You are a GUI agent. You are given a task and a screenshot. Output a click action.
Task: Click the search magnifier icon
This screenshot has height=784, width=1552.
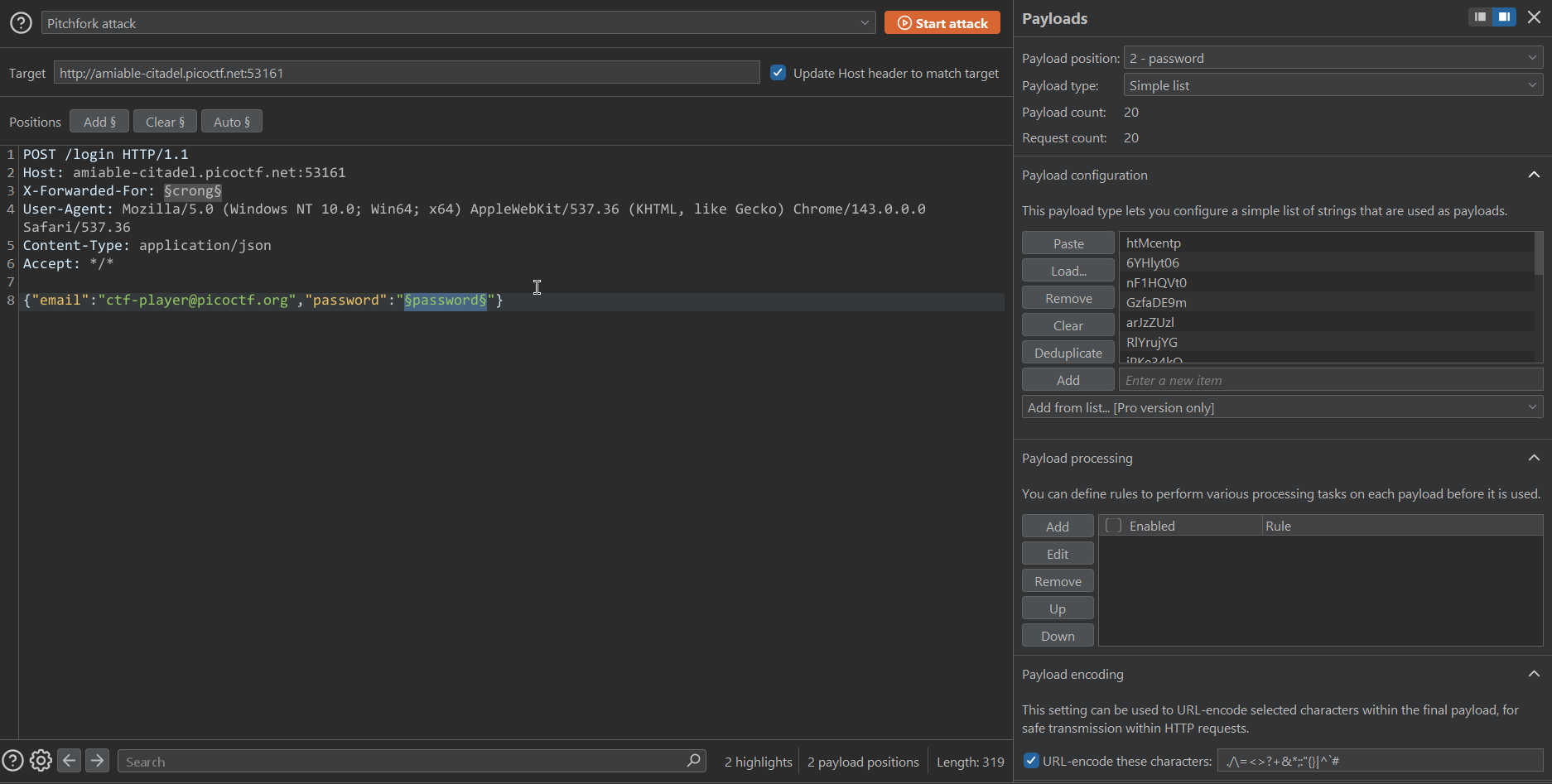(693, 761)
